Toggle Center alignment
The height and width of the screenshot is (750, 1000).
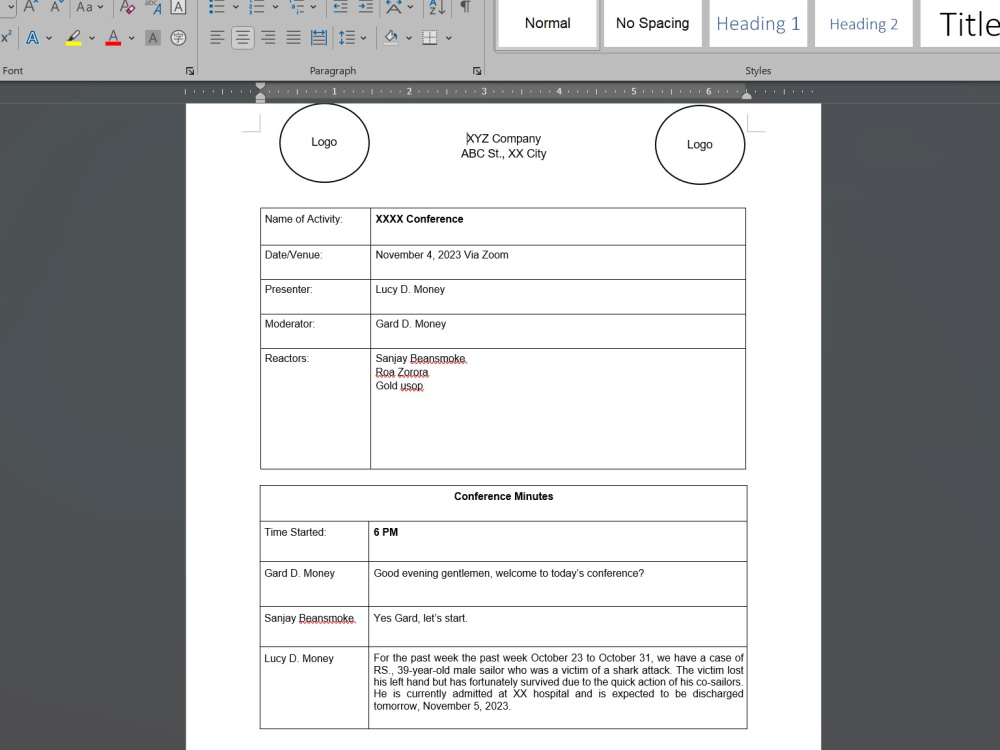242,38
